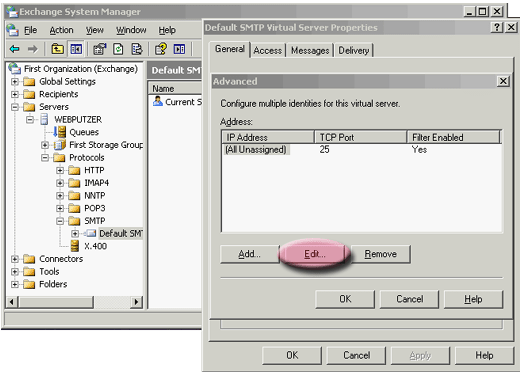This screenshot has width=520, height=372.
Task: Open the View menu
Action: click(x=95, y=30)
